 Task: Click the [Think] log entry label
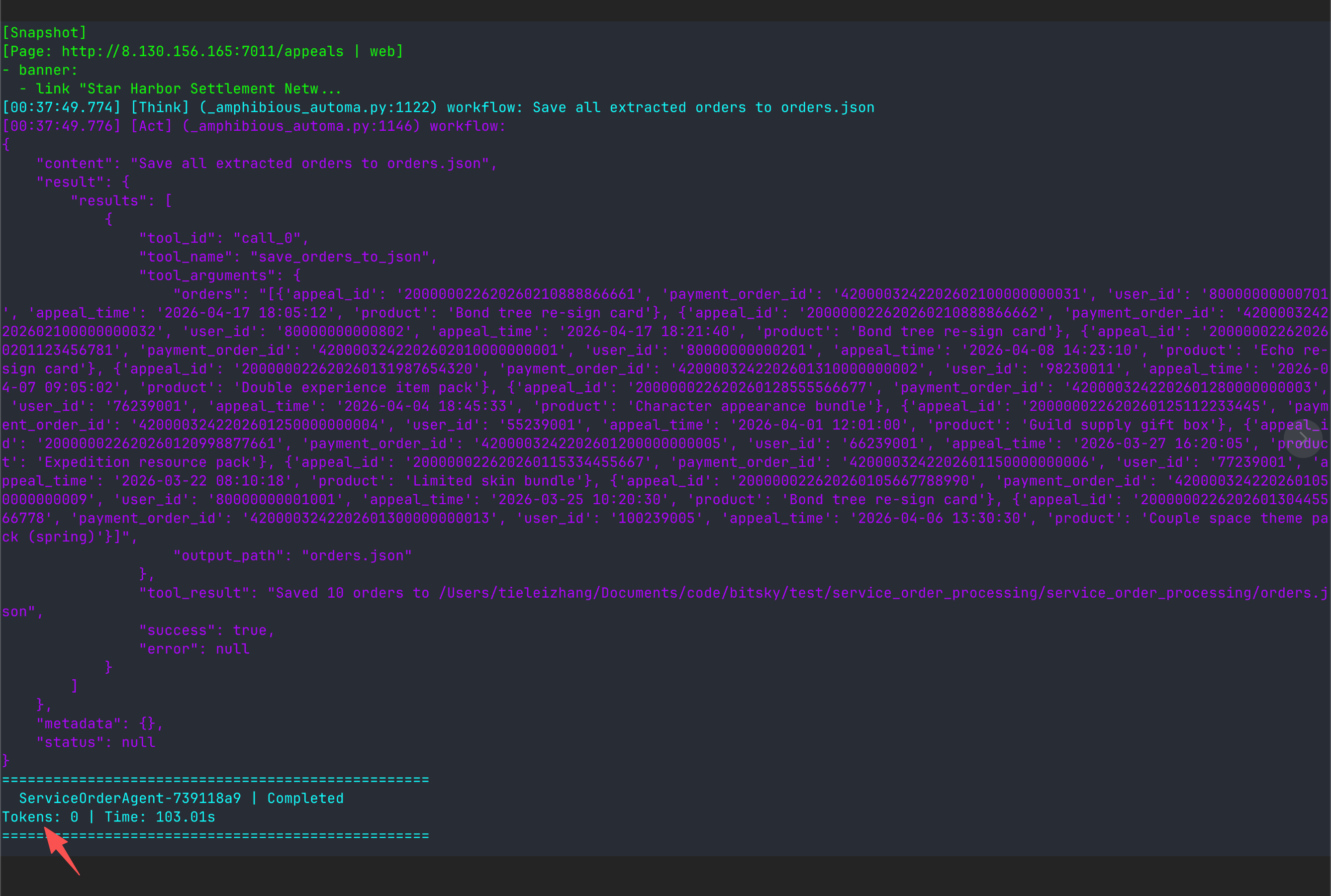pos(160,107)
